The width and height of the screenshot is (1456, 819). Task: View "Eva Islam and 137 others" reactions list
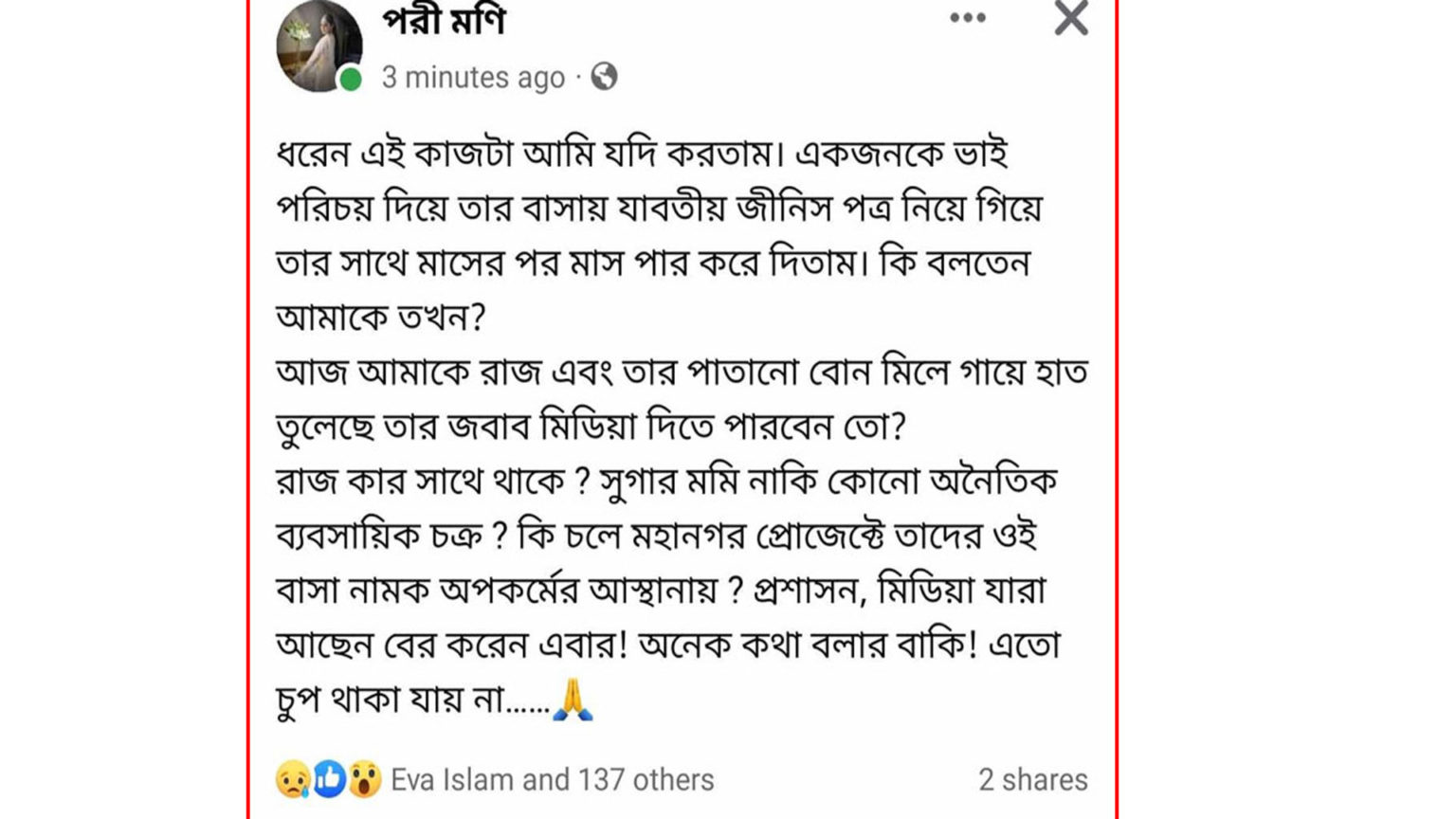[553, 780]
